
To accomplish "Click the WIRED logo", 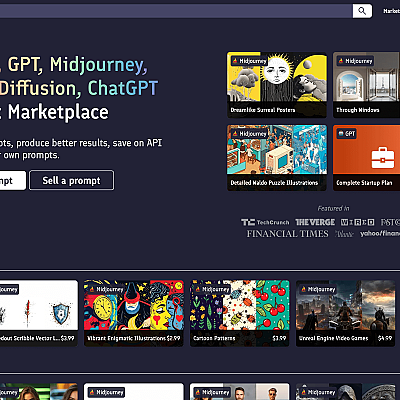I will point(357,222).
